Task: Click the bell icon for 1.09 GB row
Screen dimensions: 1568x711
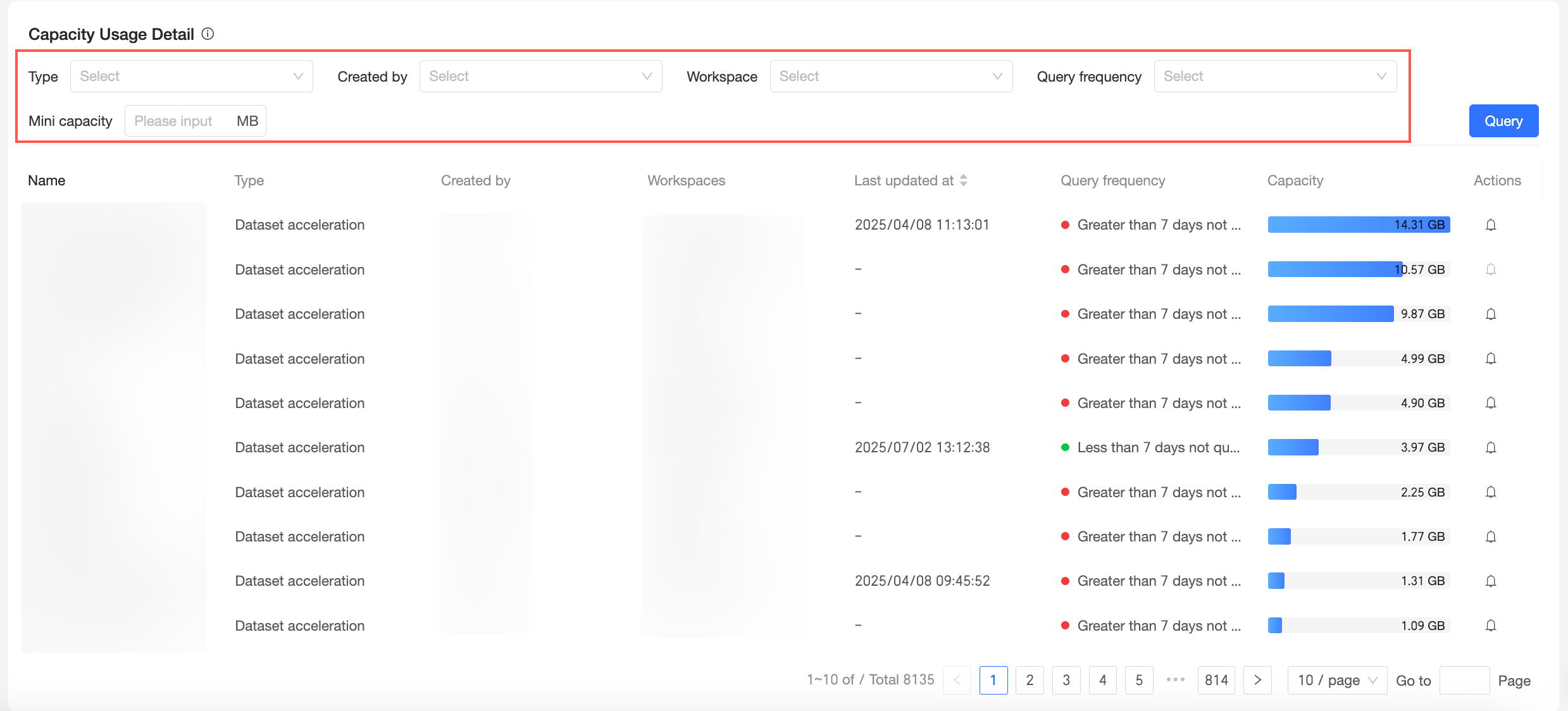Action: click(x=1490, y=626)
